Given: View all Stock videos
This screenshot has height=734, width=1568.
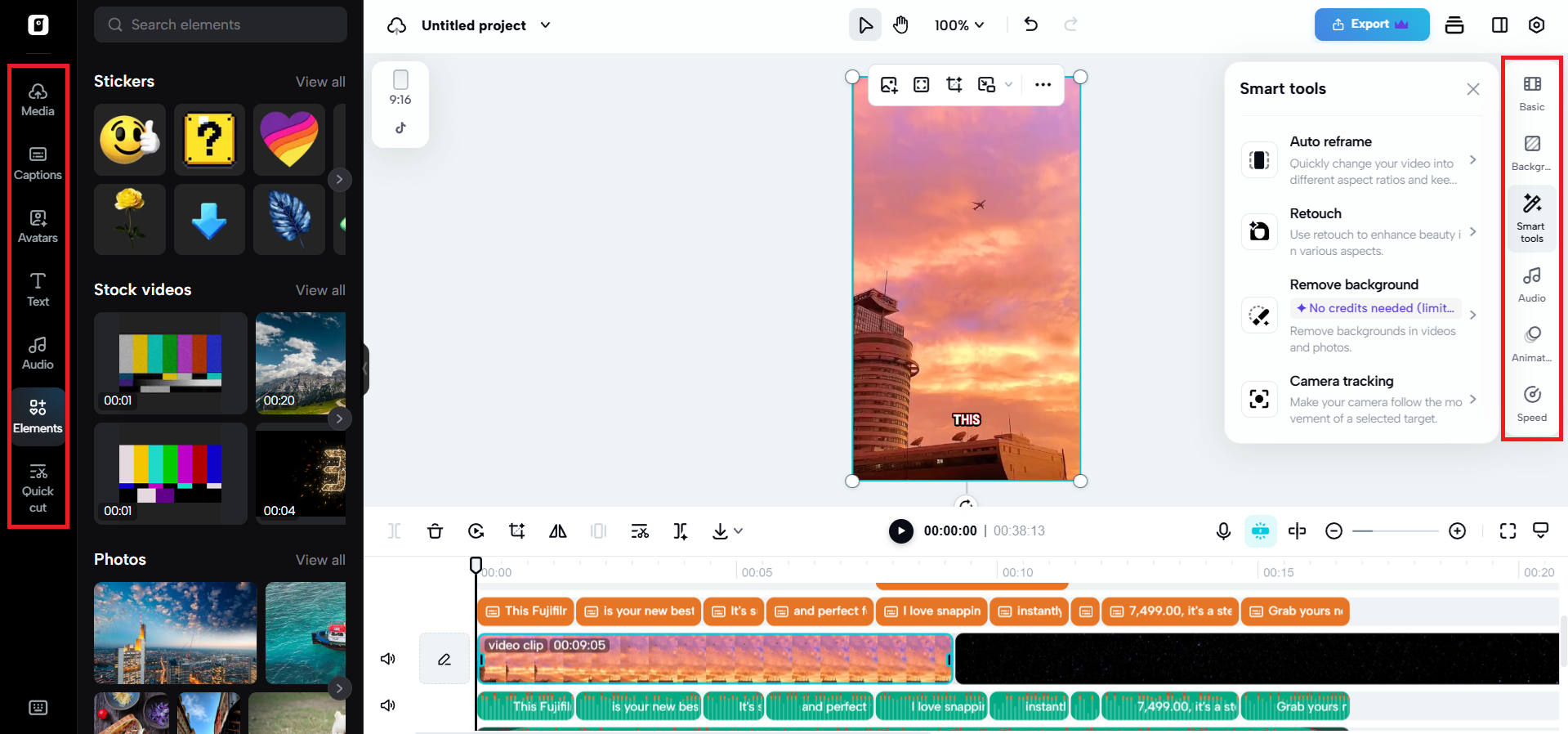Looking at the screenshot, I should pos(320,290).
